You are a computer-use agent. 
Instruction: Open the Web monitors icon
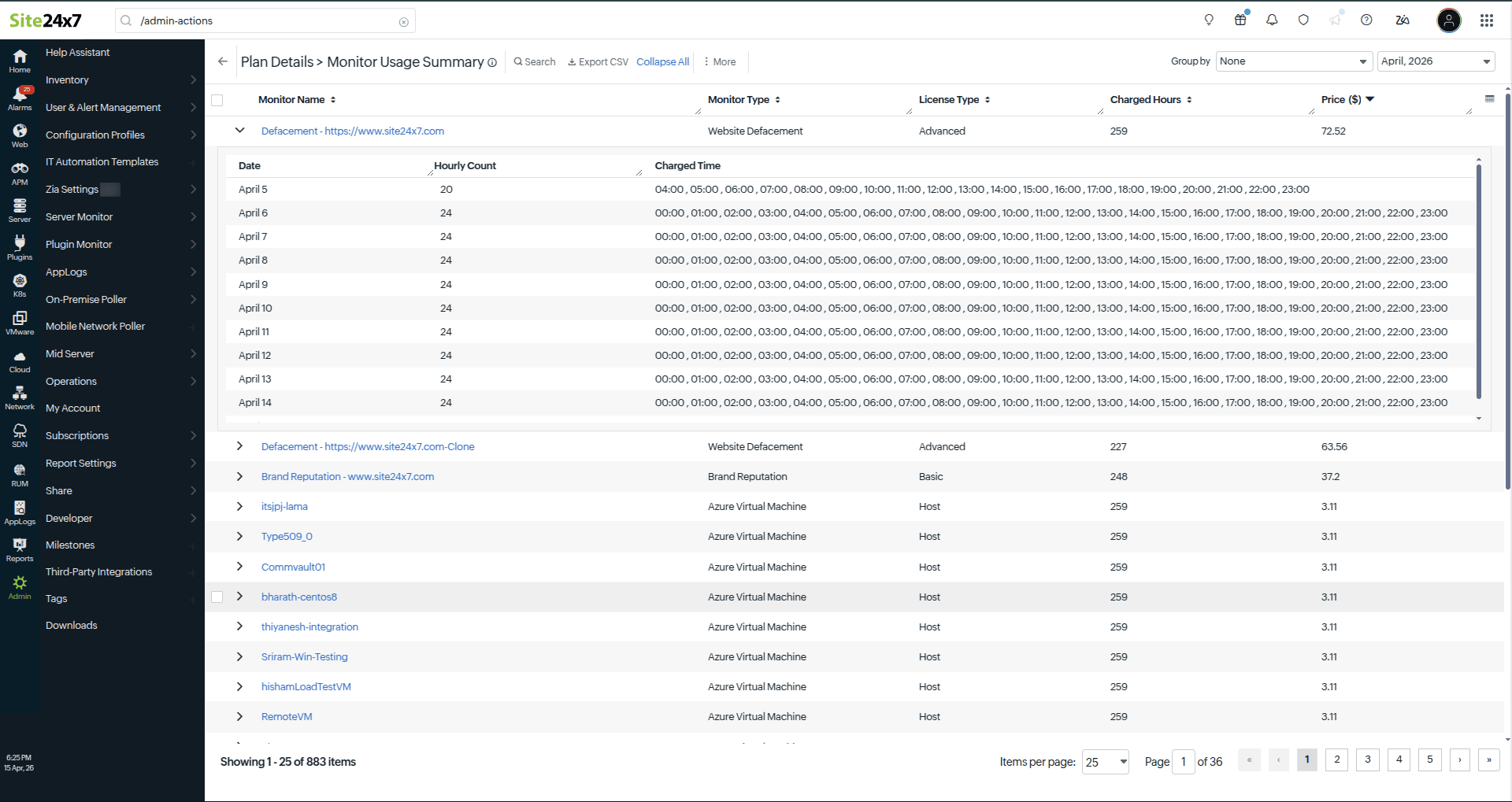pyautogui.click(x=20, y=135)
